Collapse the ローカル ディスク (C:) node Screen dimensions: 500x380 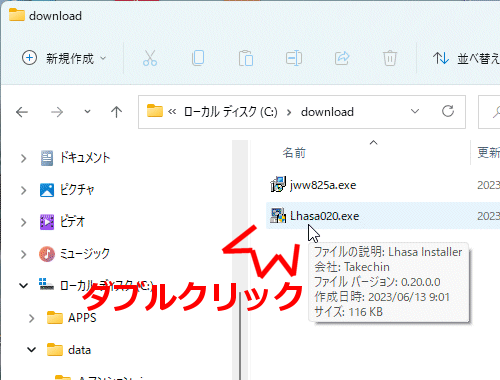[23, 286]
